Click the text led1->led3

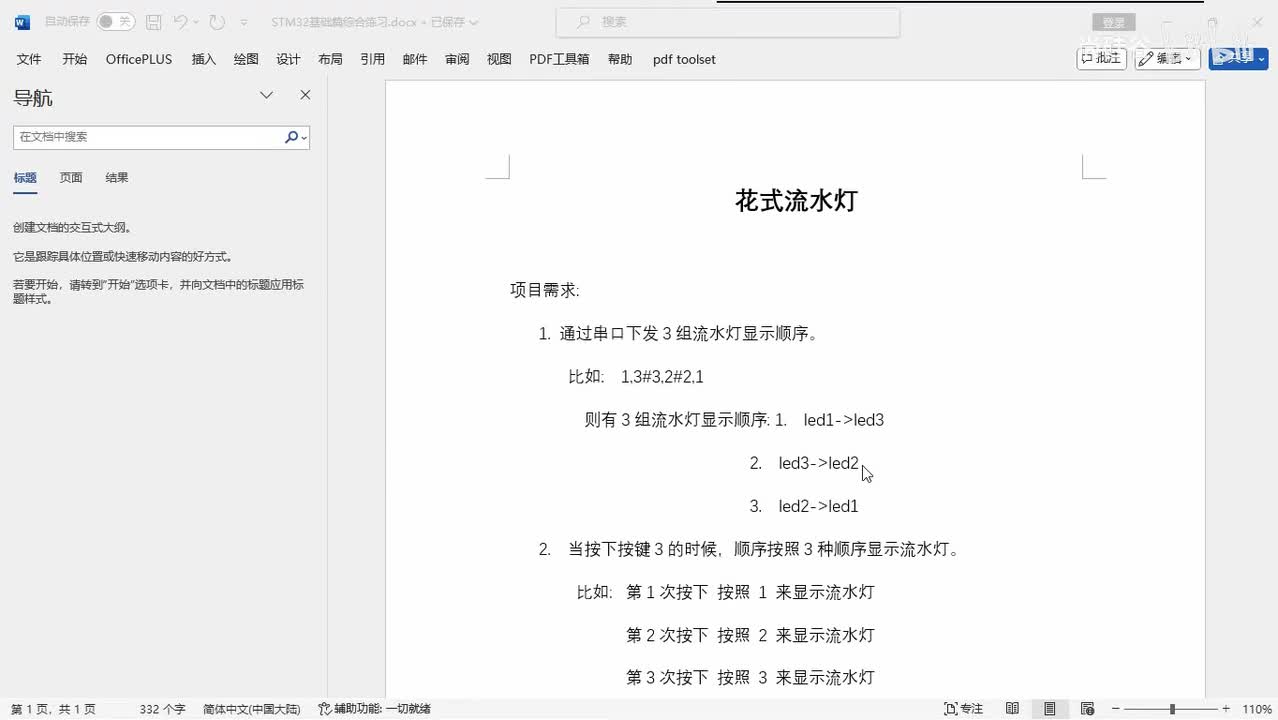[x=844, y=420]
